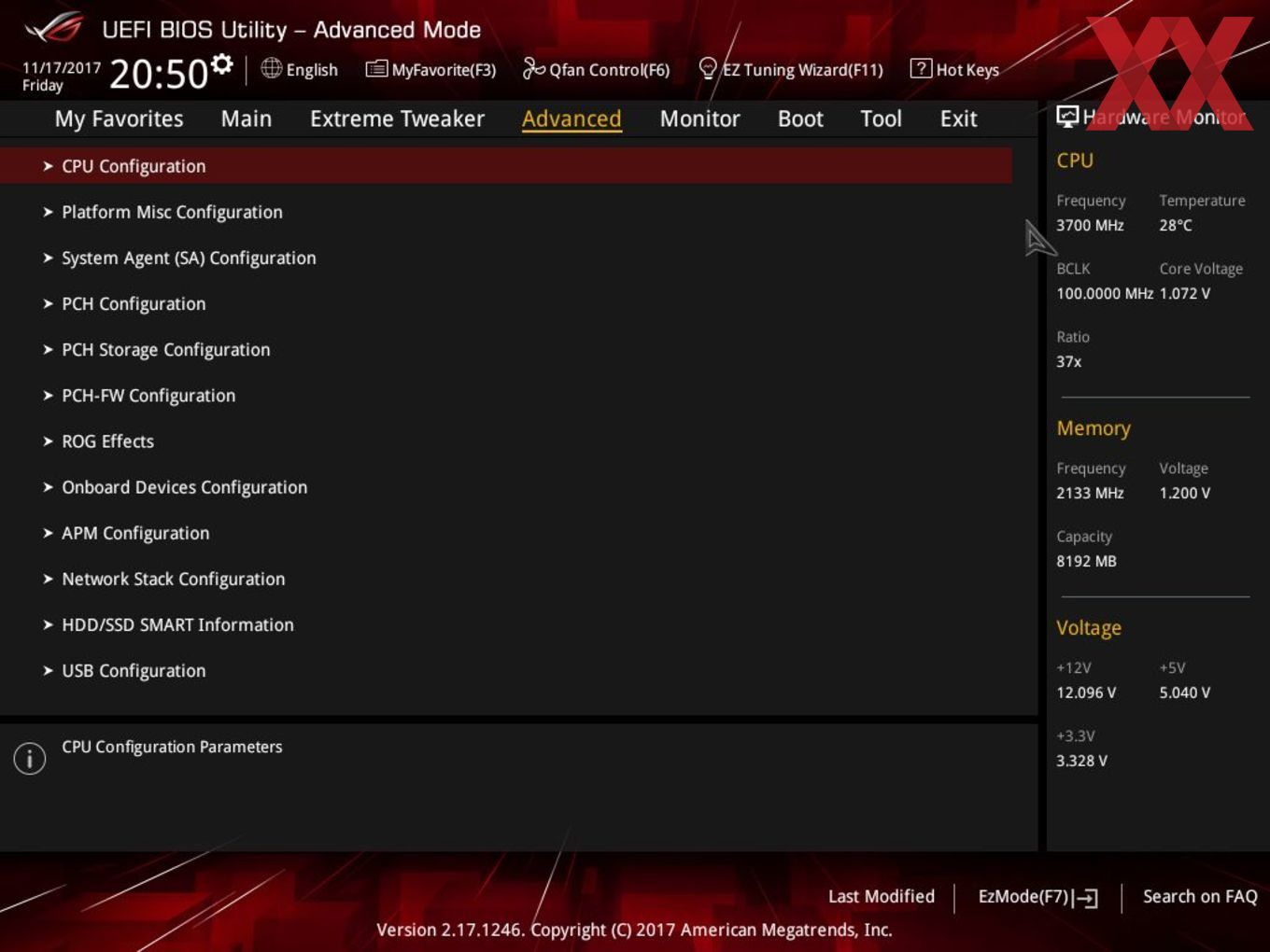Select the CPU Configuration row text
Screen dimensions: 1270x952
click(x=134, y=166)
